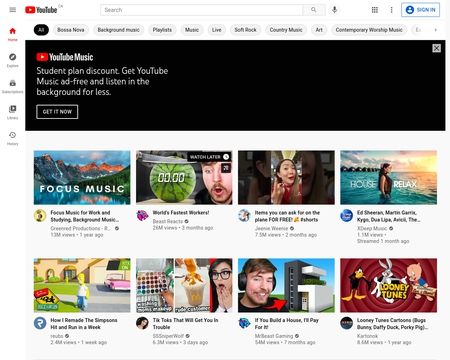Open reubs channel avatar

click(x=40, y=323)
